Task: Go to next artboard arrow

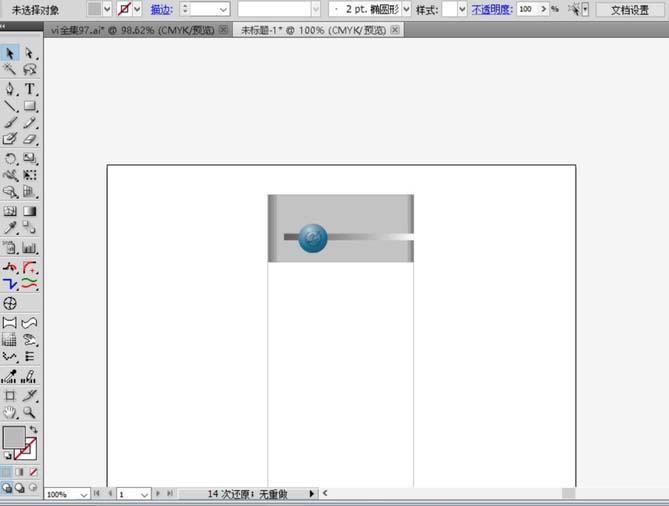Action: 158,494
